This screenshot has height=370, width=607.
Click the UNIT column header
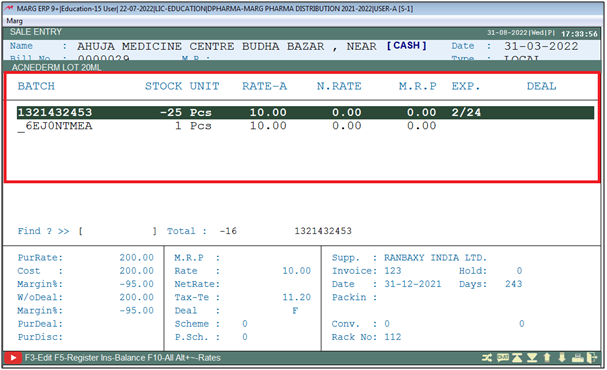(x=204, y=86)
